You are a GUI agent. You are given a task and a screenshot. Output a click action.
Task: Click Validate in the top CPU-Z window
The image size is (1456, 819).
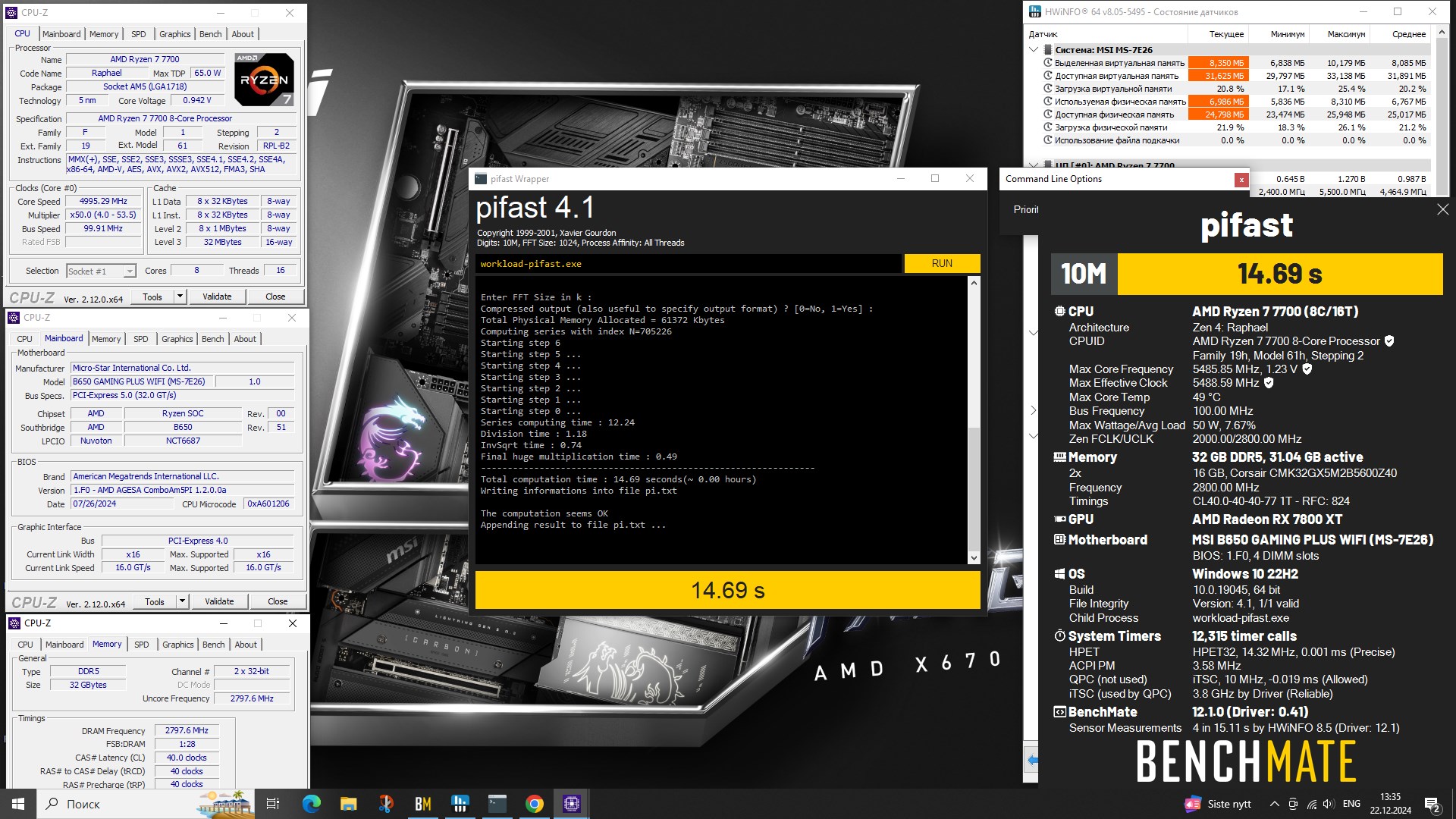tap(217, 297)
